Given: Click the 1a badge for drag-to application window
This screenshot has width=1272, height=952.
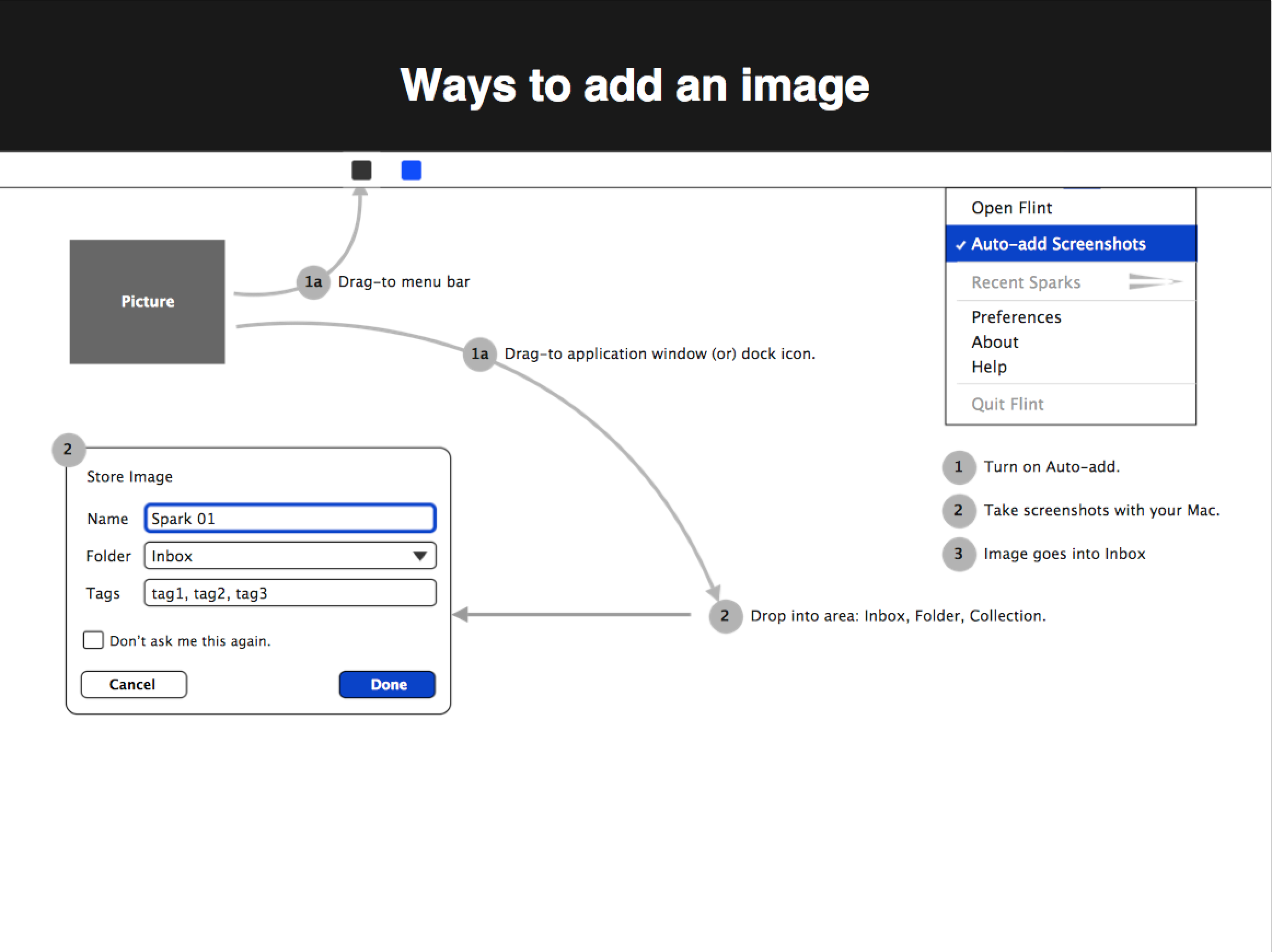Looking at the screenshot, I should coord(479,353).
